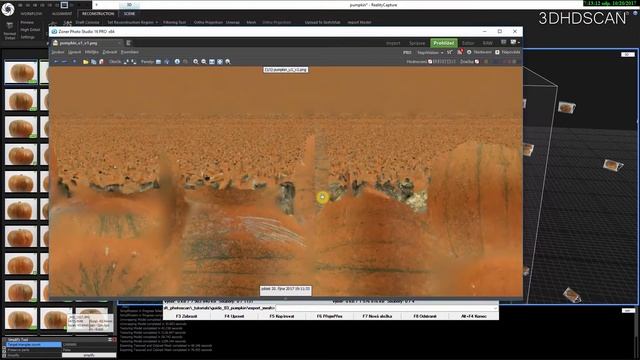This screenshot has height=360, width=640.
Task: Open the Upravit menu in Zoner
Action: pos(74,52)
